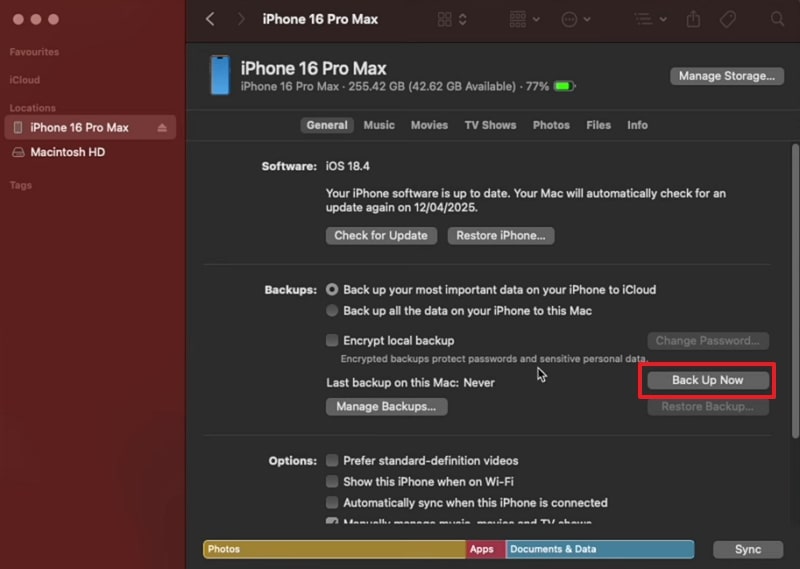Click the Sync button
800x569 pixels.
(748, 550)
